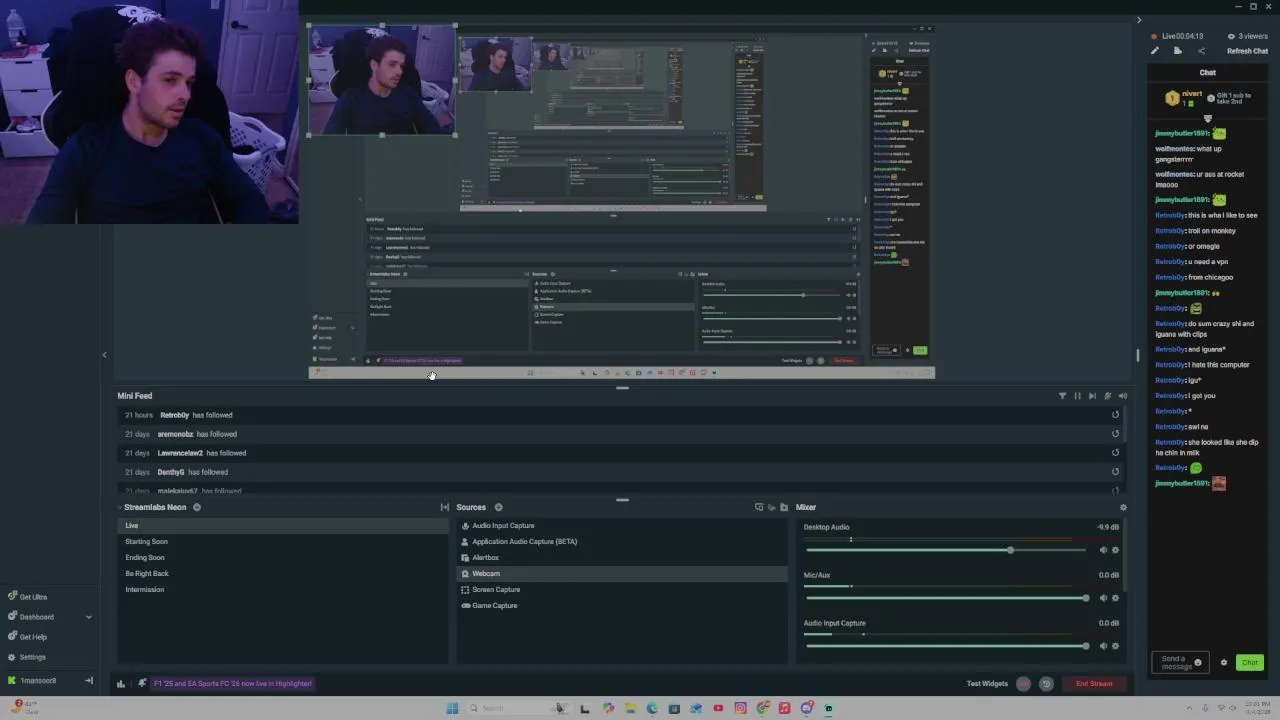The image size is (1280, 720).
Task: Select the Live scene
Action: tap(283, 526)
